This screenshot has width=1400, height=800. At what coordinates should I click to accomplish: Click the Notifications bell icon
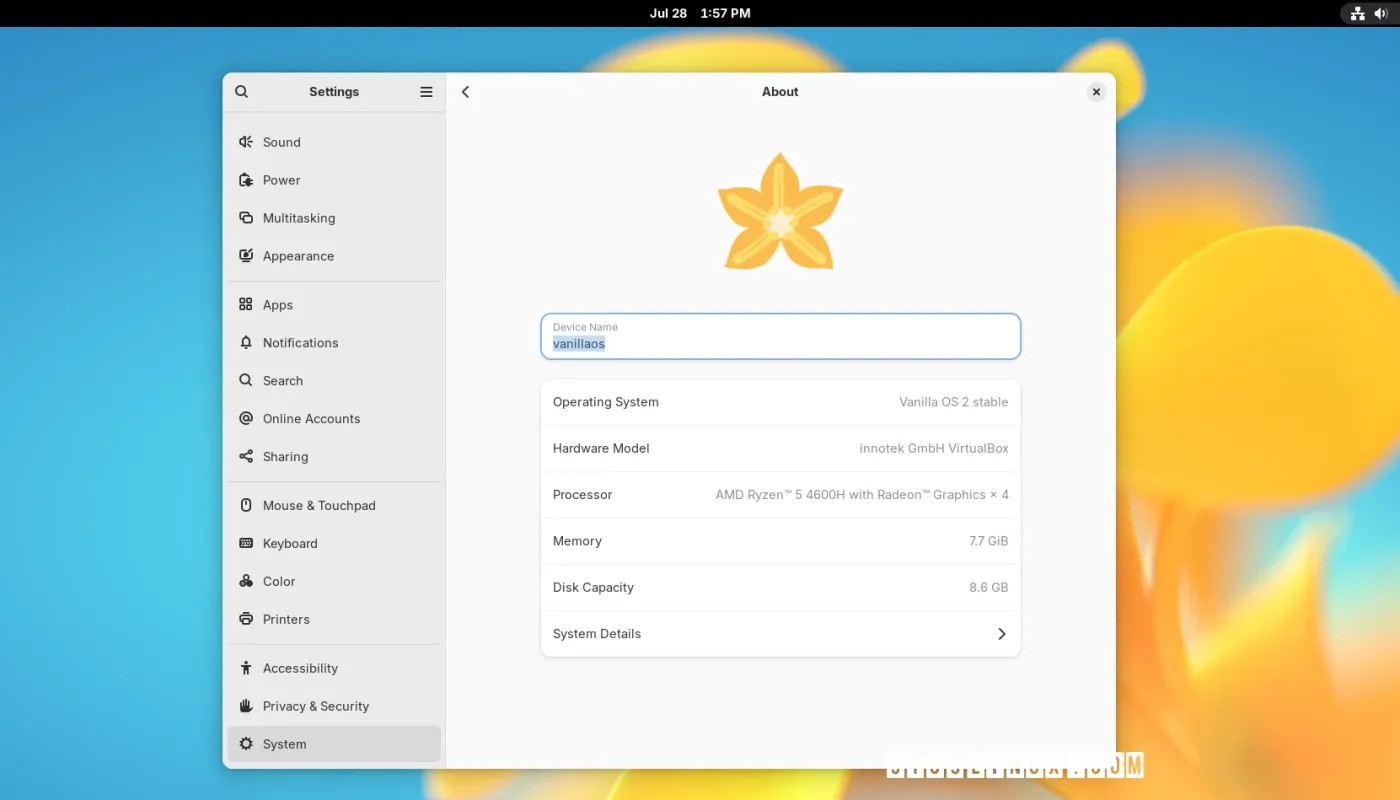pos(246,343)
